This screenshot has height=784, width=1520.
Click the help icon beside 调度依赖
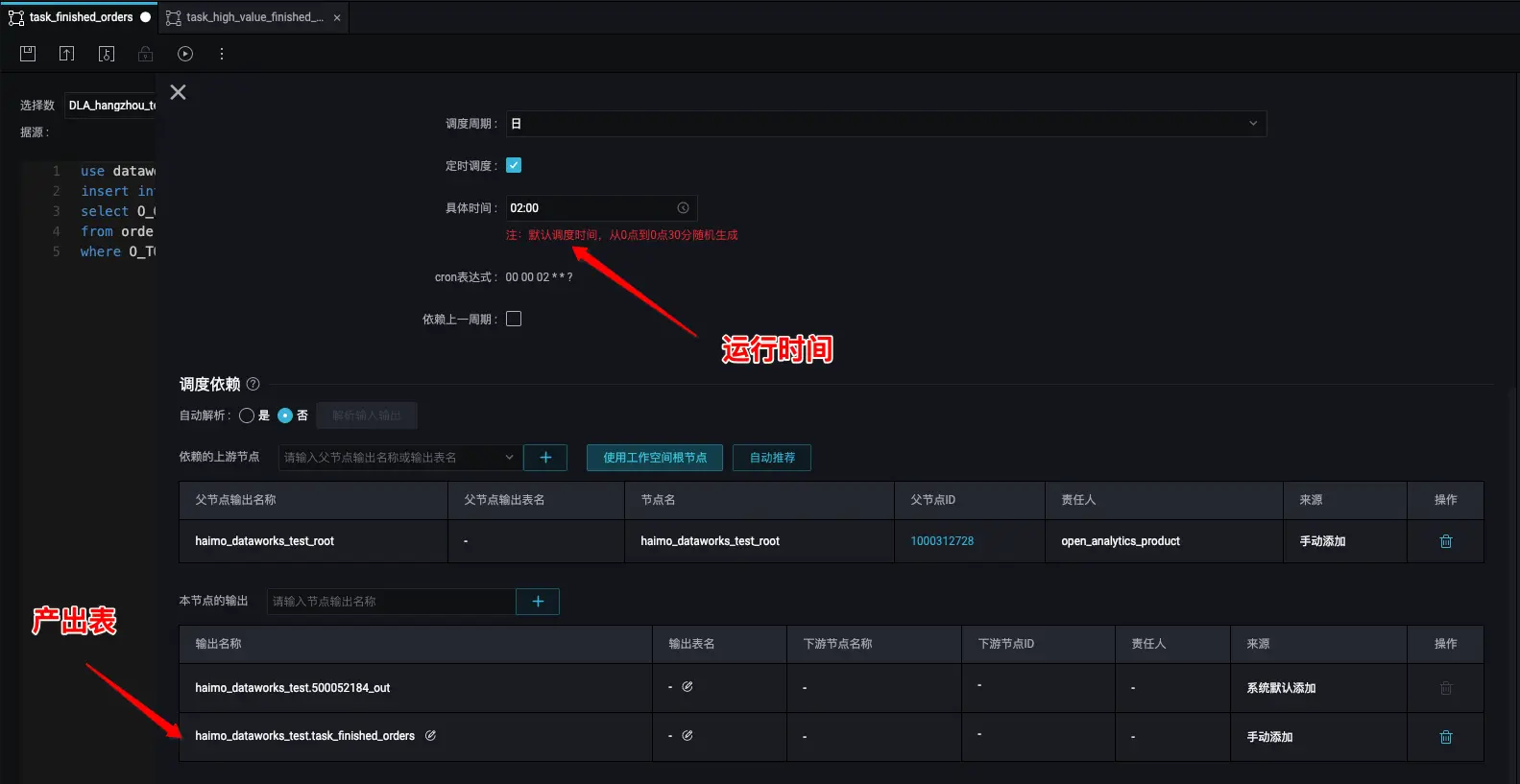coord(253,384)
